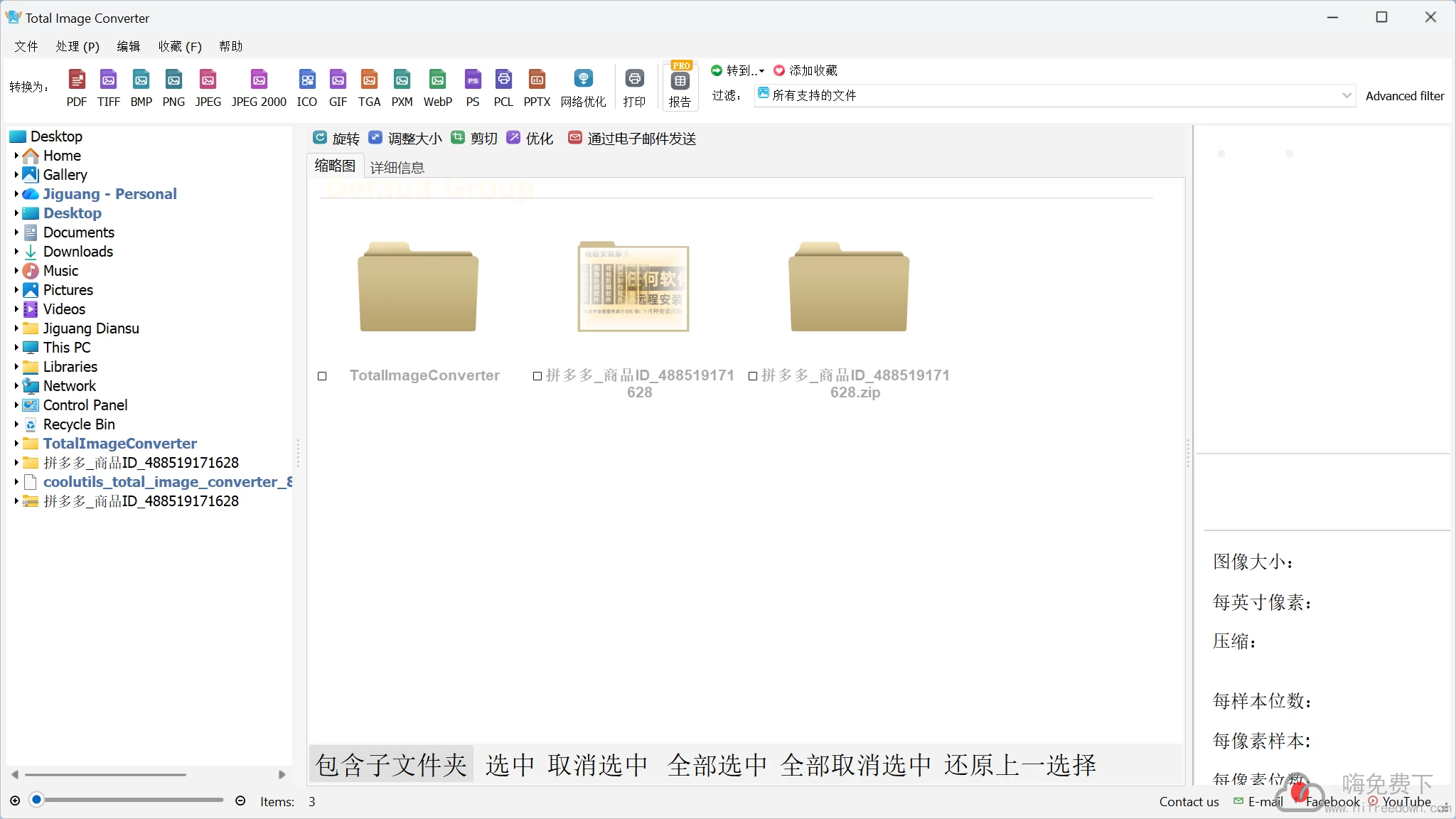Click the 旋转 rotate tool
Screen dimensions: 1456x819
pos(336,138)
